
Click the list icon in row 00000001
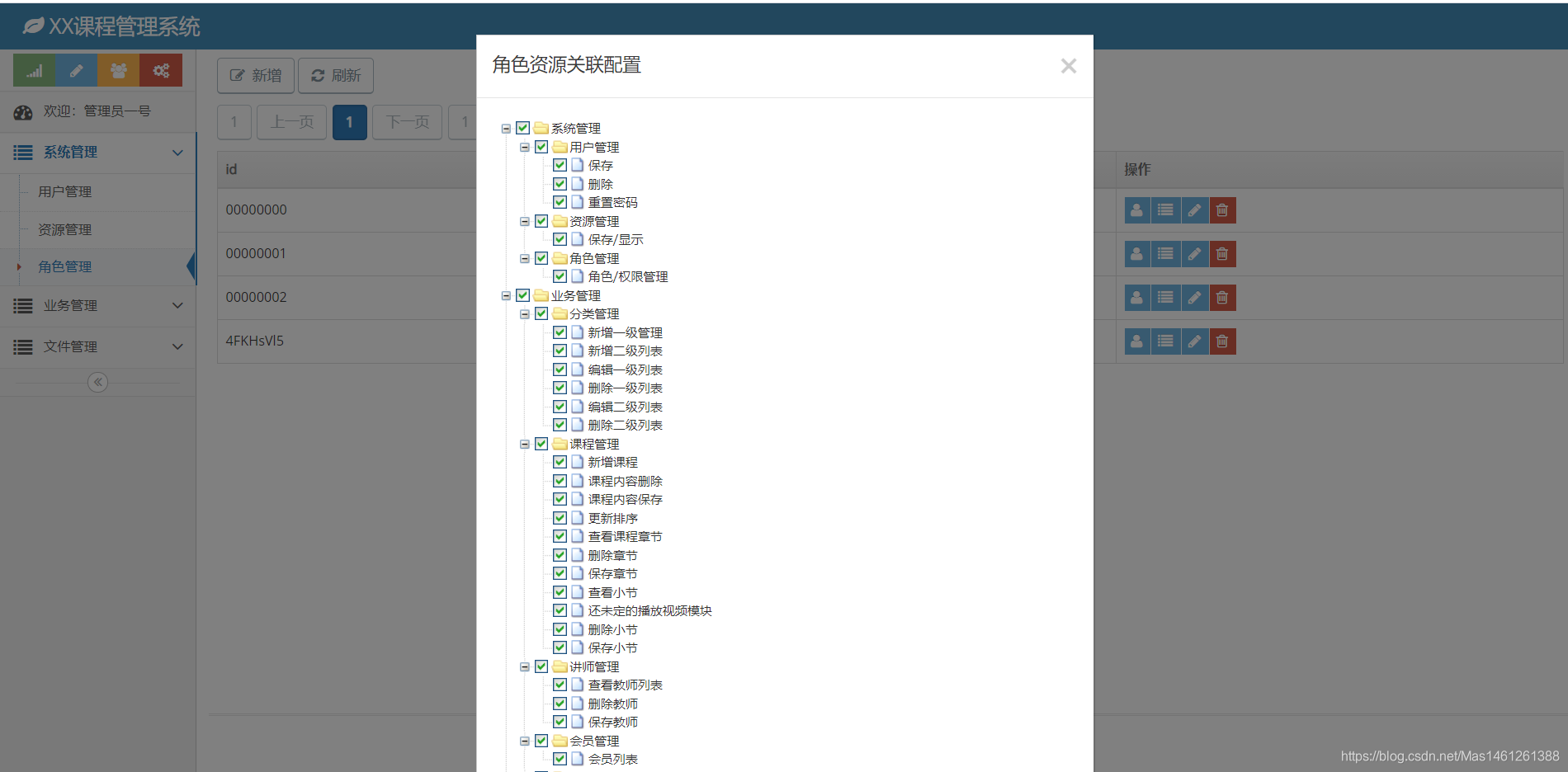pos(1165,254)
